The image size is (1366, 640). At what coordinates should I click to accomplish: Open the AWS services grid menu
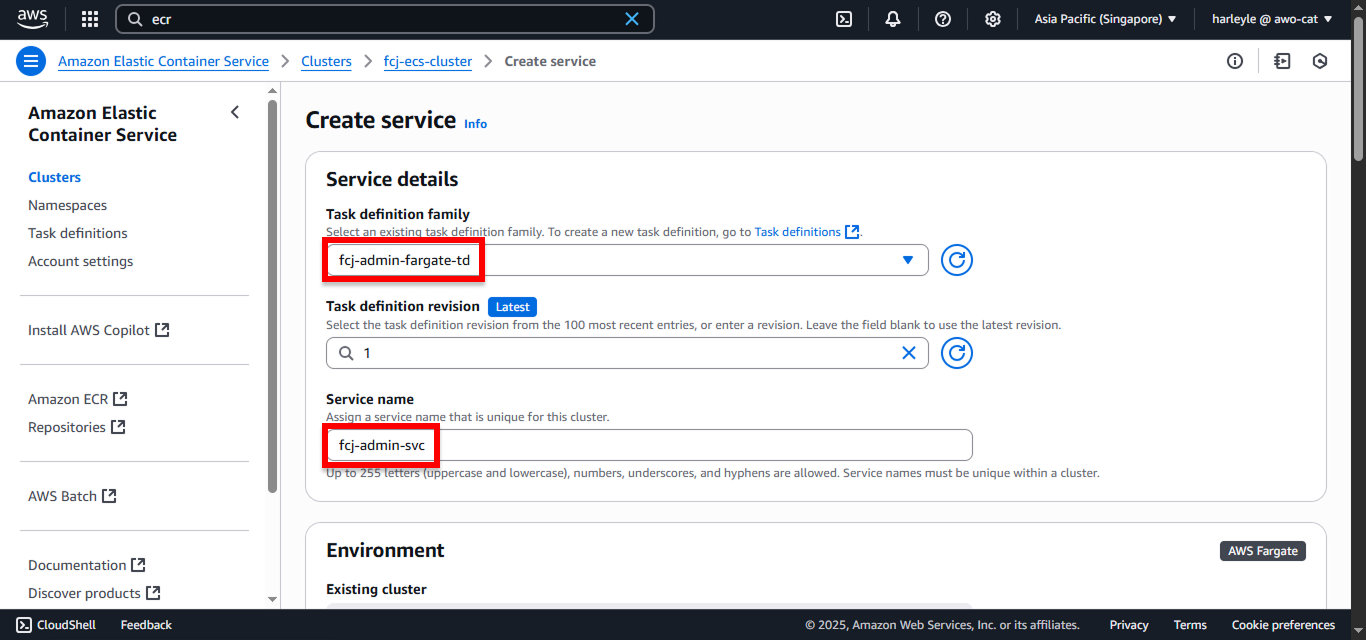pyautogui.click(x=90, y=19)
